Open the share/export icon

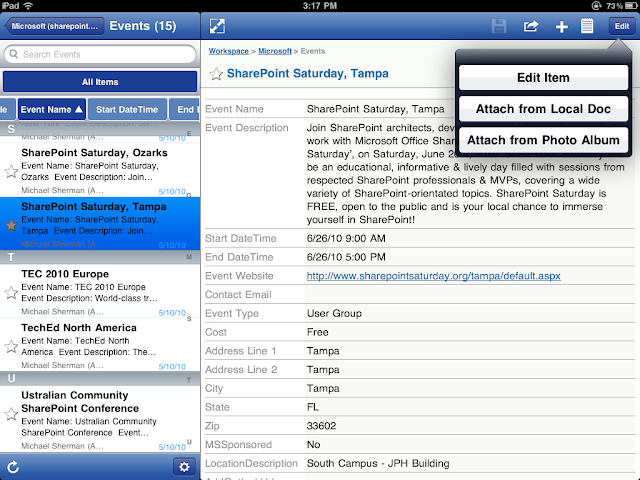tap(531, 26)
